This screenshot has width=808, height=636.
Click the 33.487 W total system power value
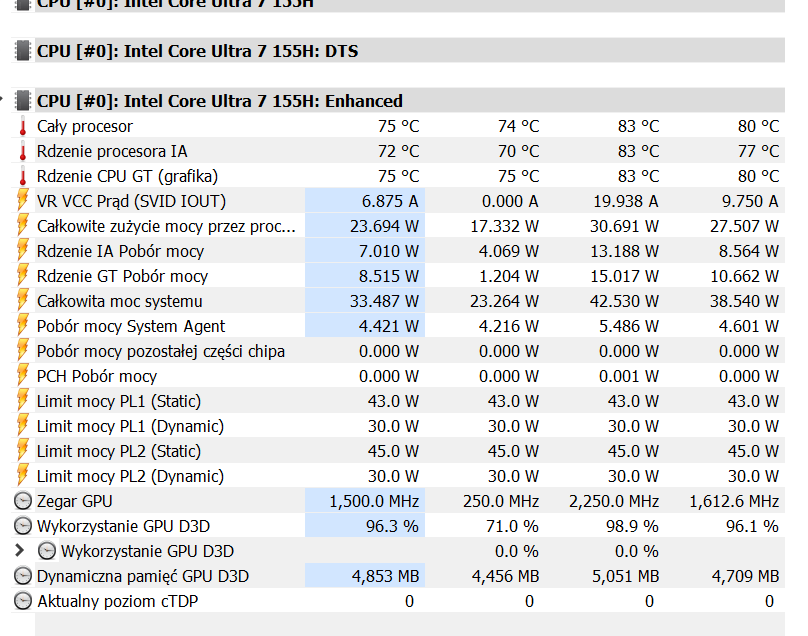tap(385, 301)
